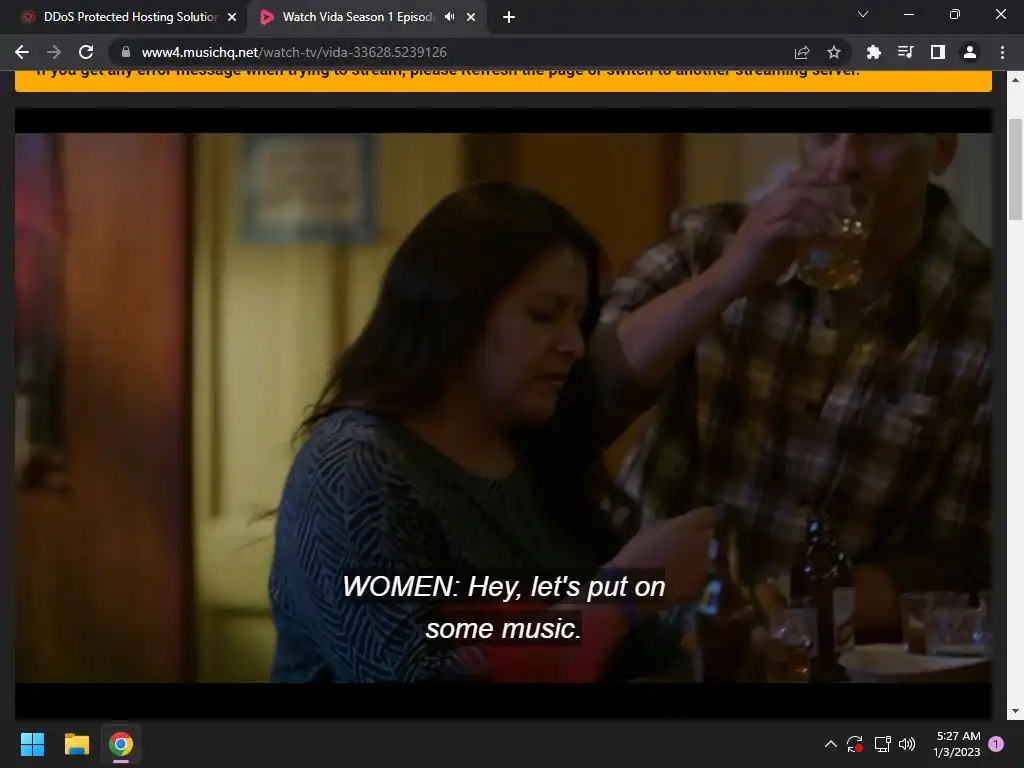
Task: Share this page using the share icon
Action: pos(802,52)
